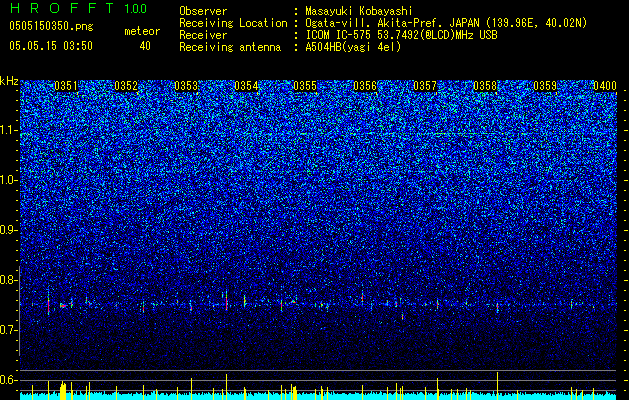629x400 pixels.
Task: Click the 0353 time marker
Action: coord(186,86)
